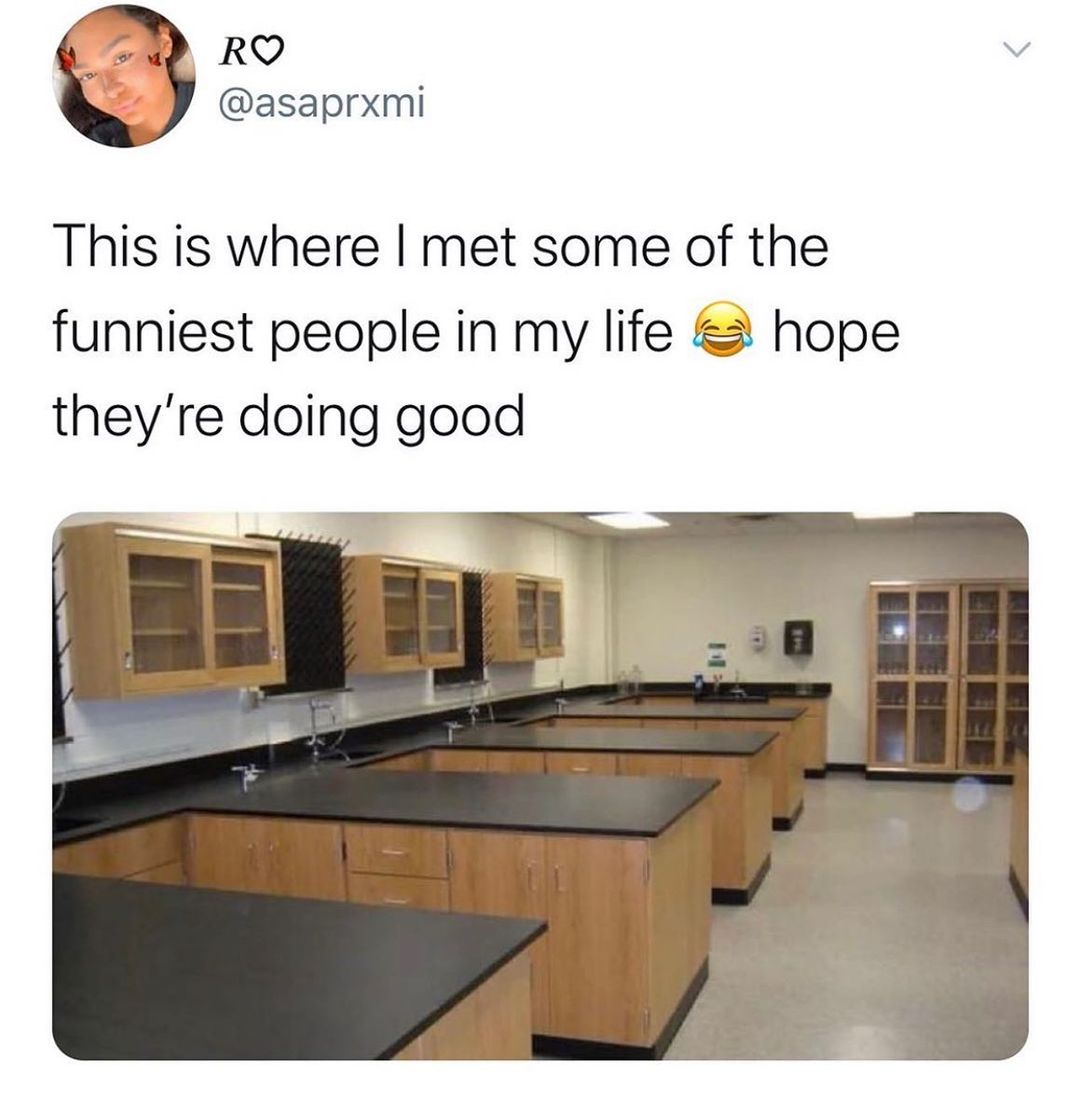1080x1114 pixels.
Task: Click the word "hope" after the emoji
Action: click(836, 332)
